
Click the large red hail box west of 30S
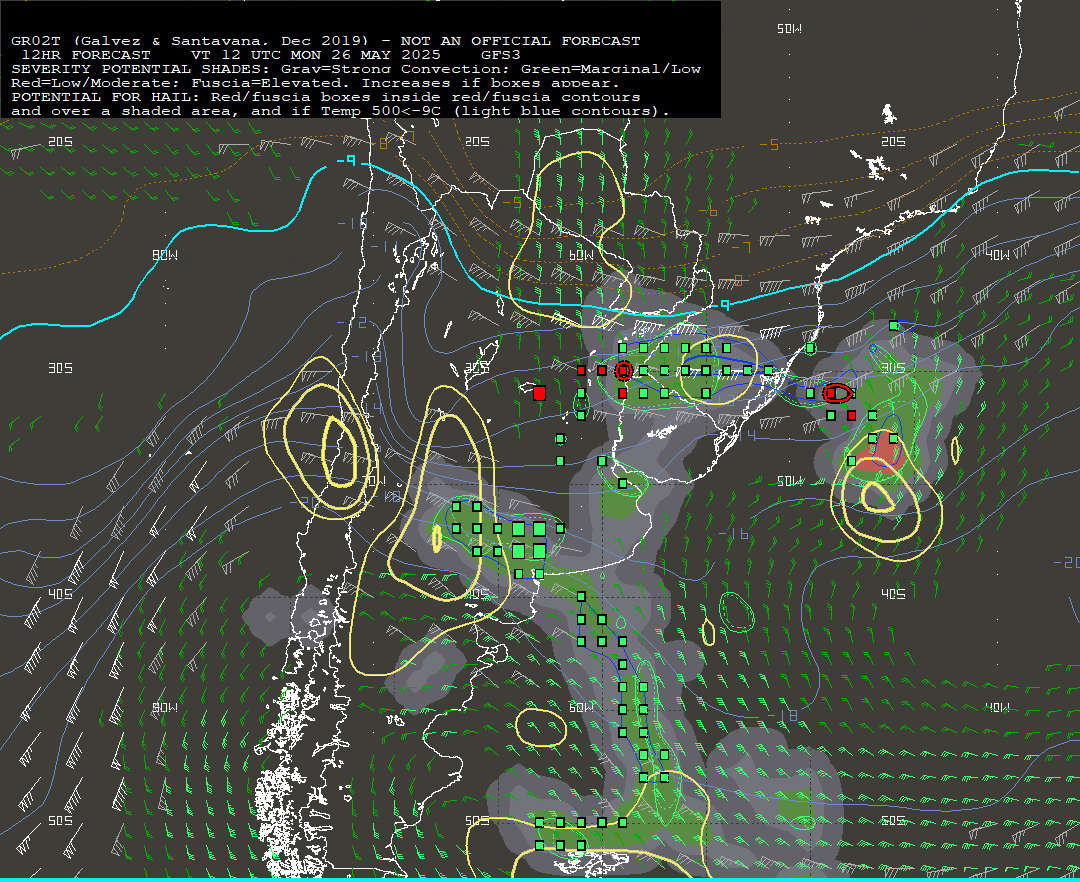[x=539, y=392]
